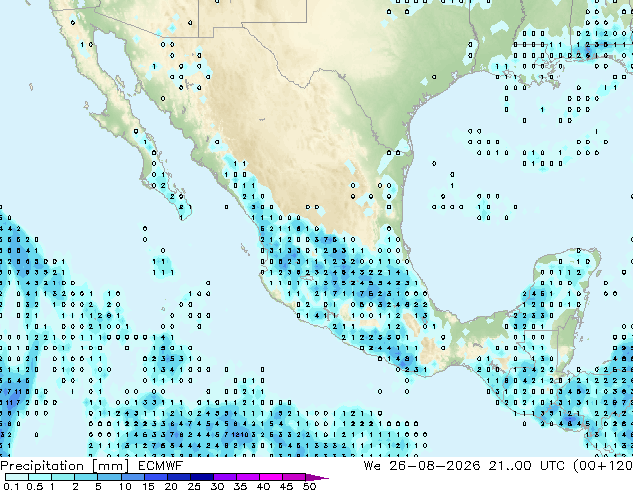Click the legend scale label "15"
Screen dimensions: 634x490
click(148, 486)
